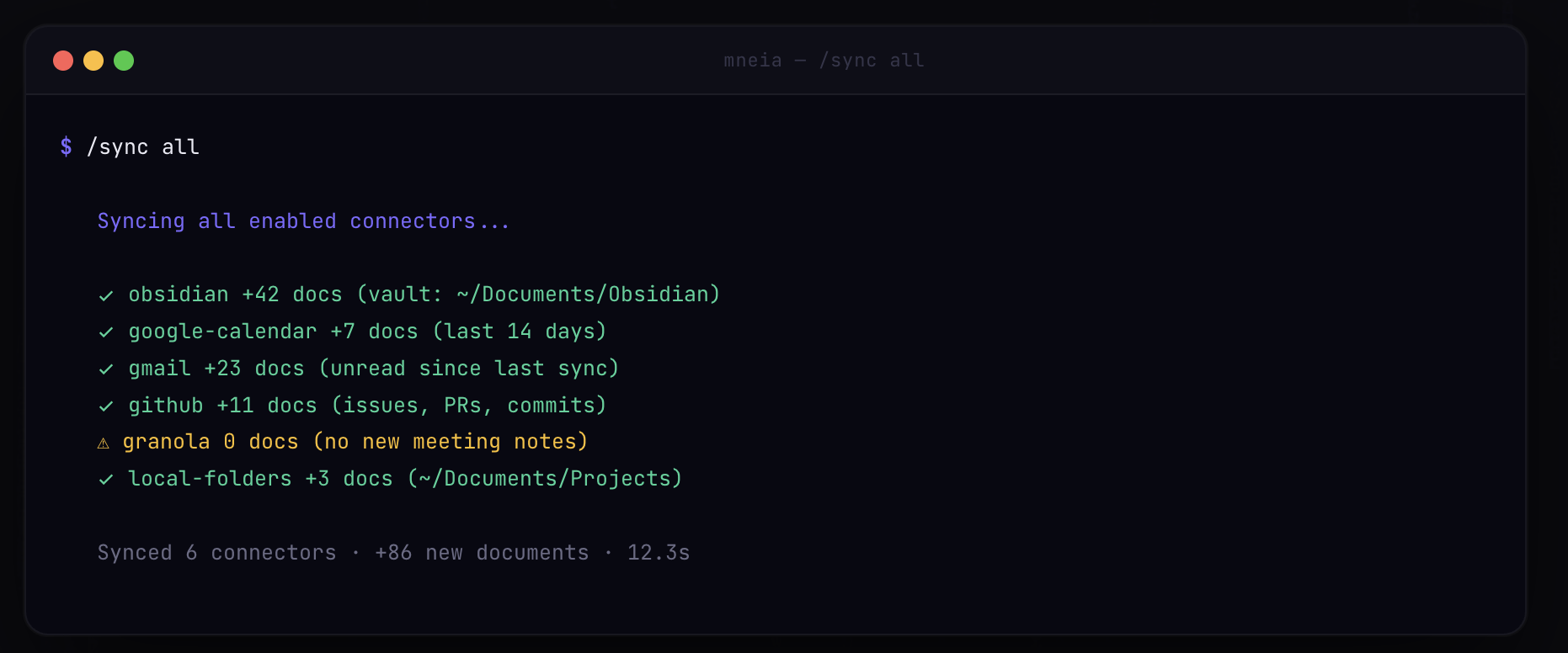Click the green maximize window button
Viewport: 1568px width, 653px height.
[x=124, y=61]
